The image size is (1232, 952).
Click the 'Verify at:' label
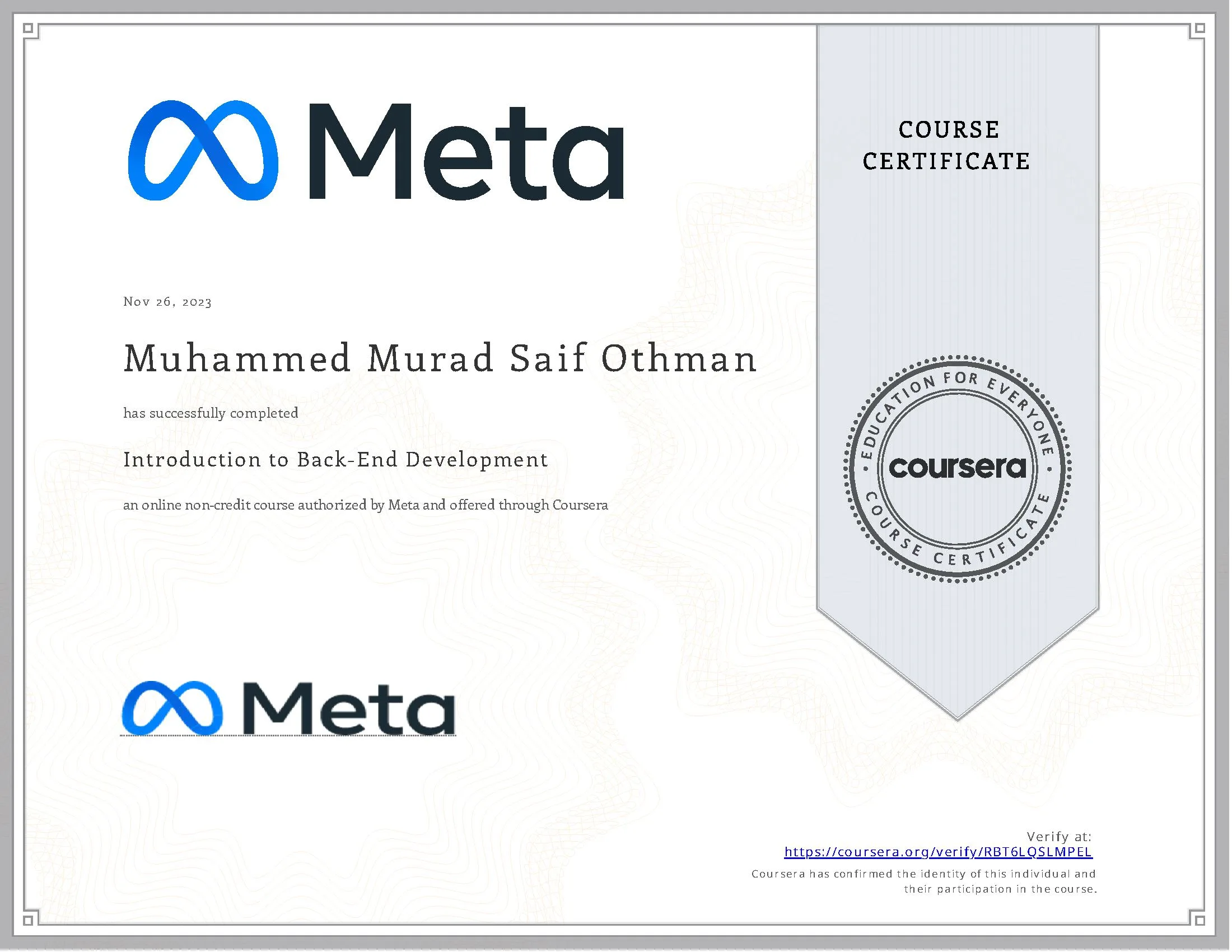1059,837
